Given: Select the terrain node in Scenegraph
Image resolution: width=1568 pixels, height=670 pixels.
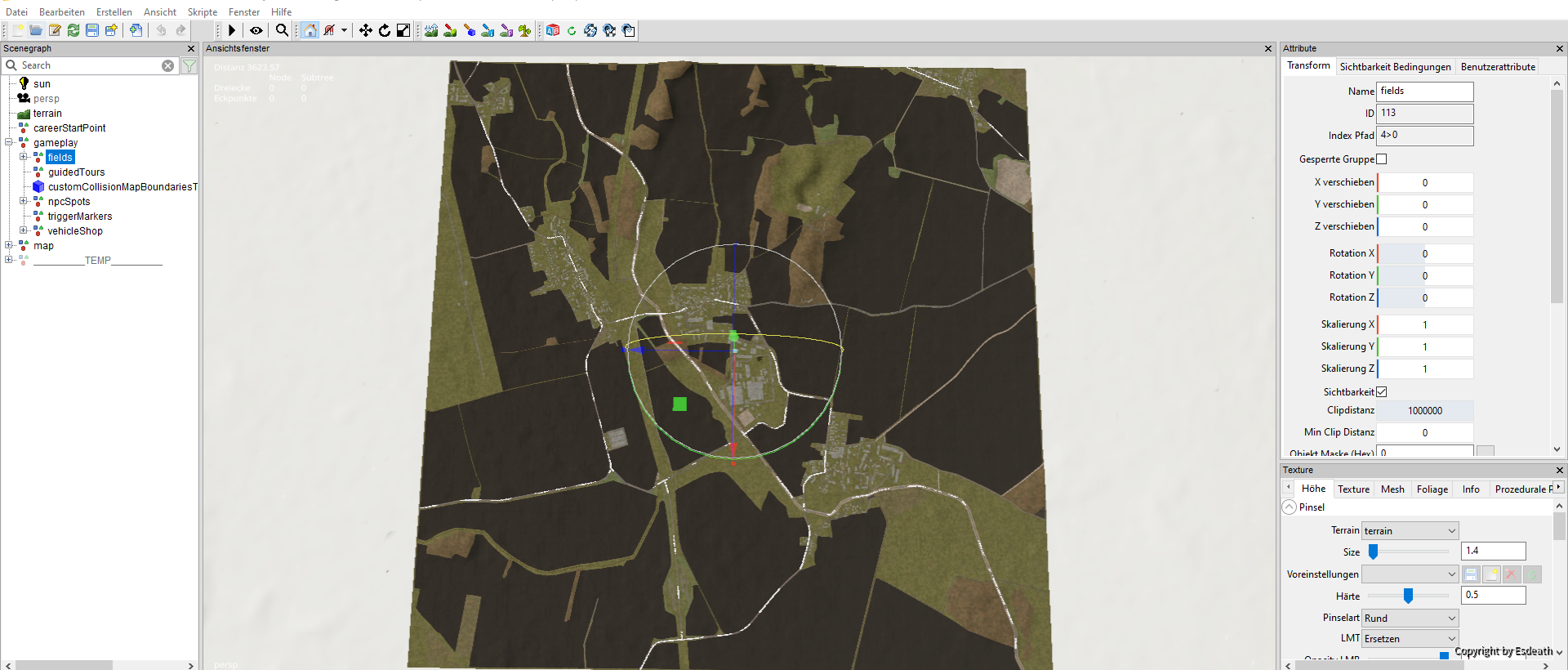Looking at the screenshot, I should 47,114.
